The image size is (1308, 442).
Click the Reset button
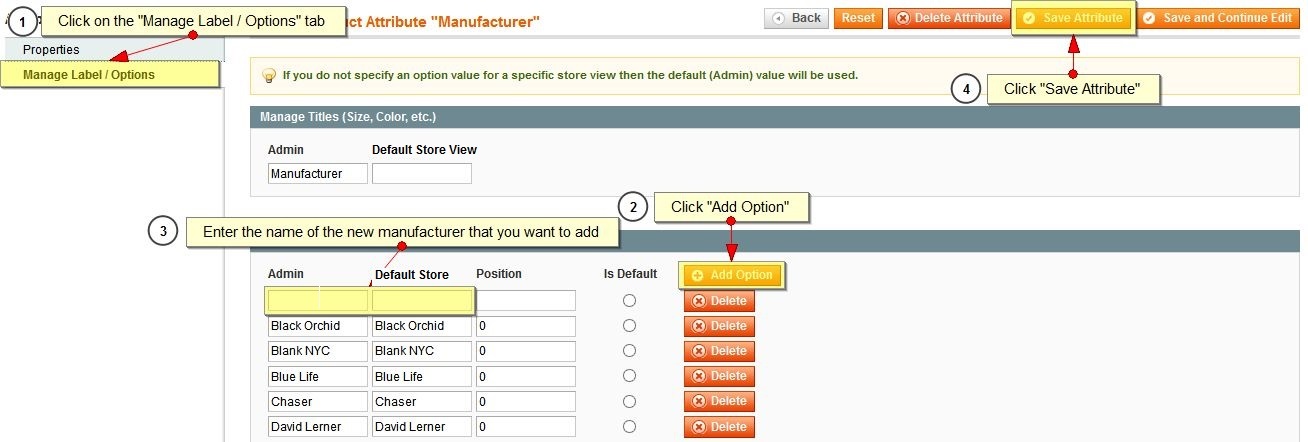858,18
